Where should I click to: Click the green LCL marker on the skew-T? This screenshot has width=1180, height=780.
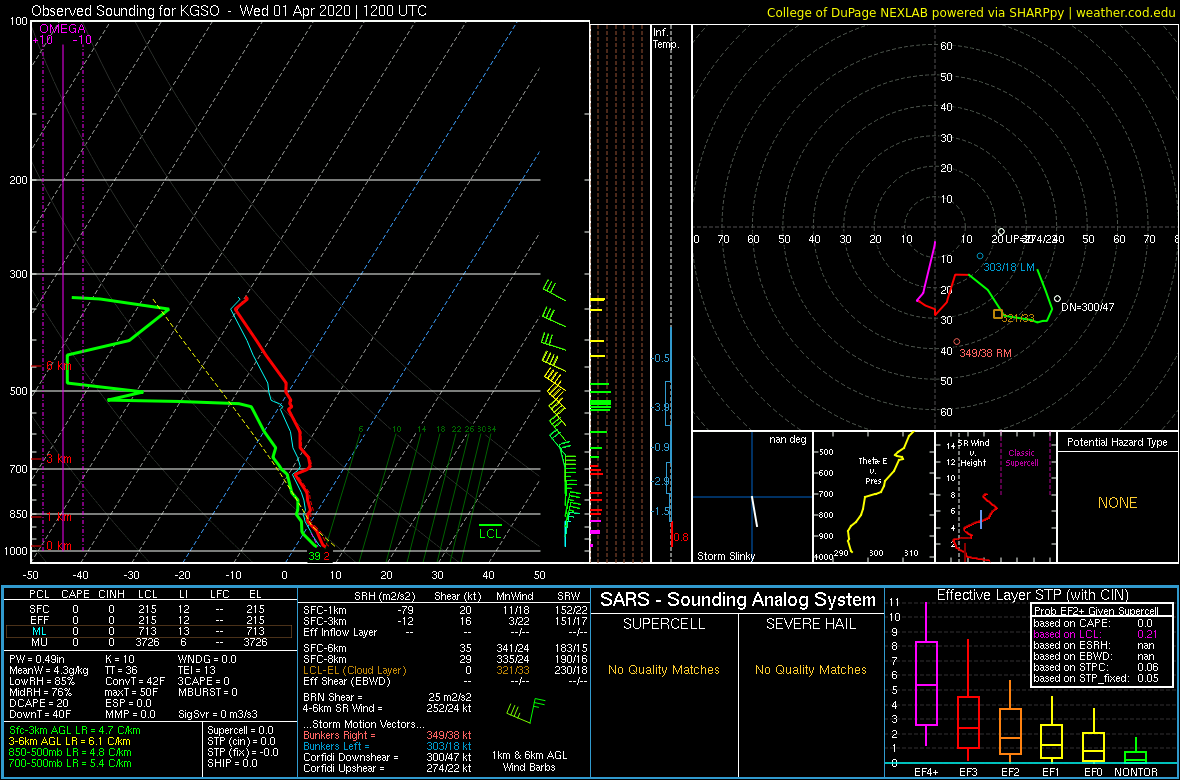[491, 530]
